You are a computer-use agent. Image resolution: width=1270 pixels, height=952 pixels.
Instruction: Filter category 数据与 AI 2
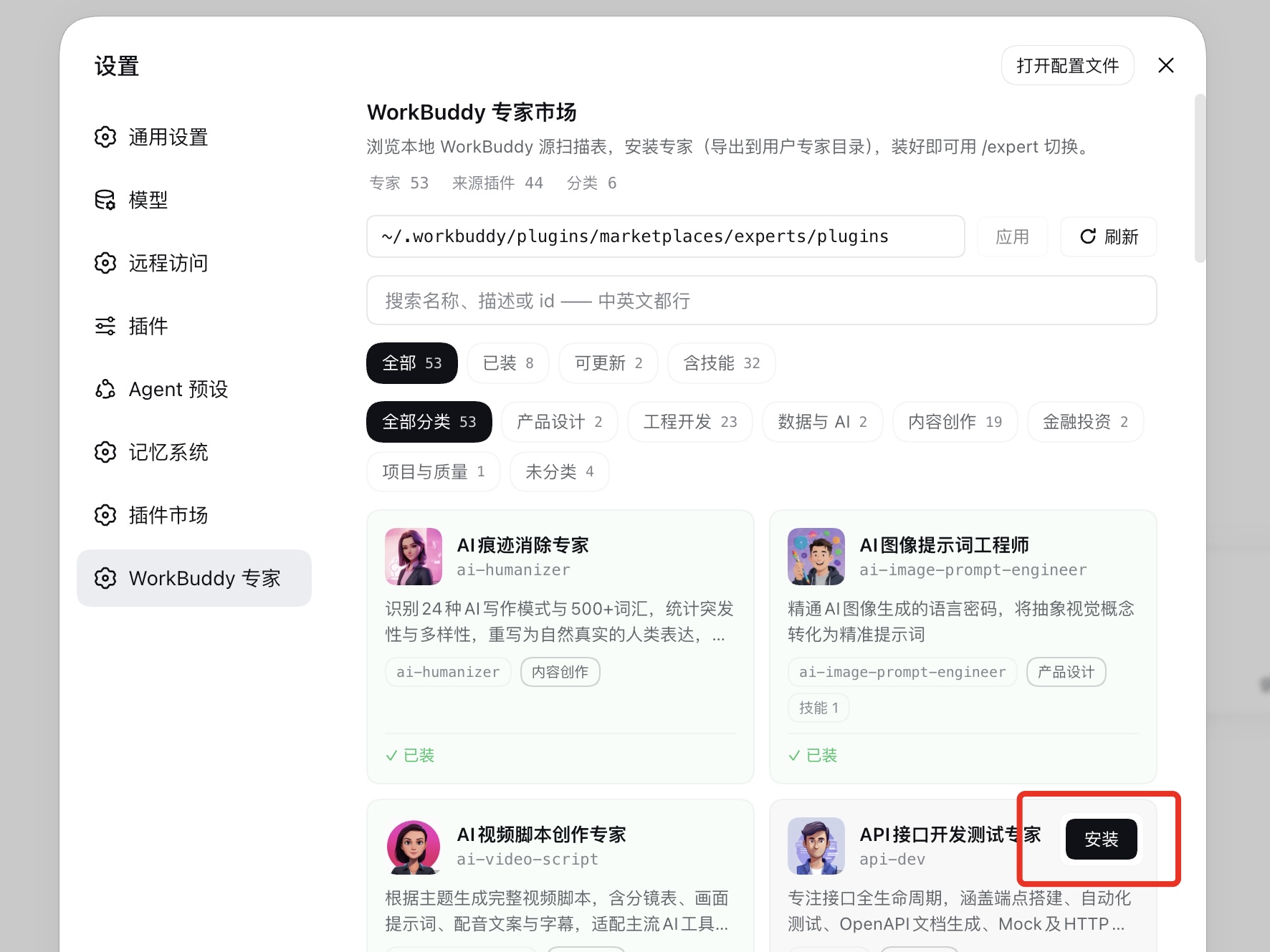point(823,422)
